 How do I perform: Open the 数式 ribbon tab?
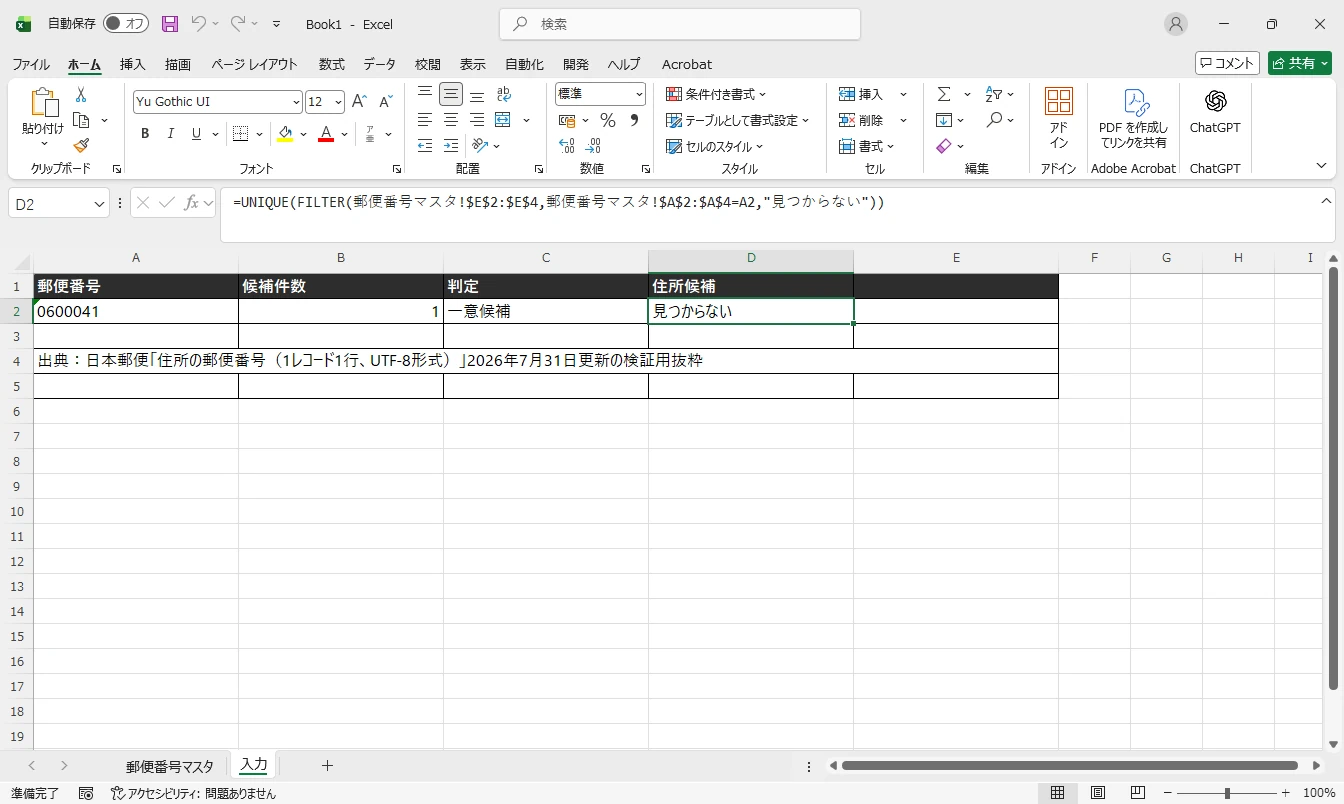tap(332, 64)
